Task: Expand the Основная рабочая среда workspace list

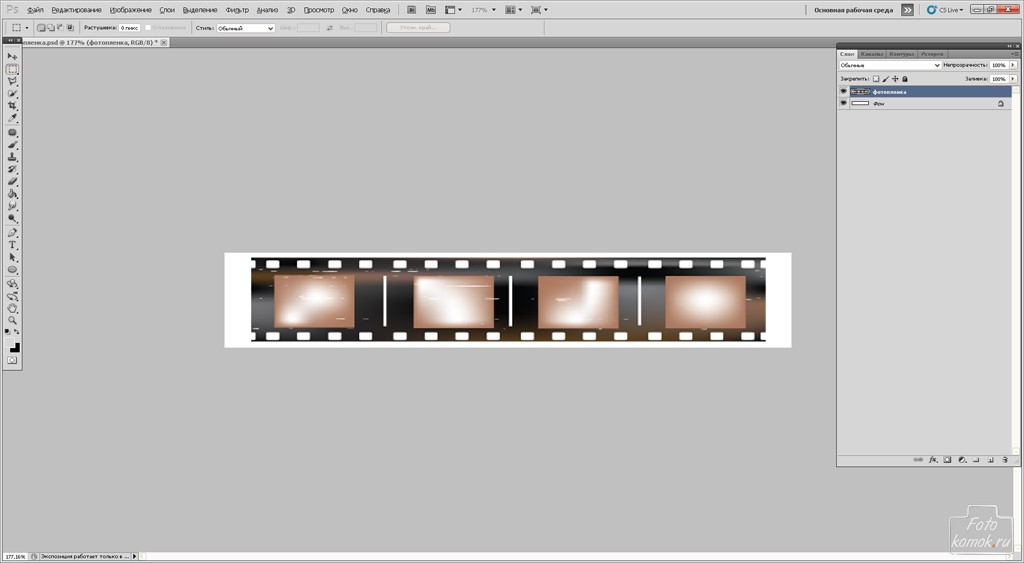Action: (907, 9)
